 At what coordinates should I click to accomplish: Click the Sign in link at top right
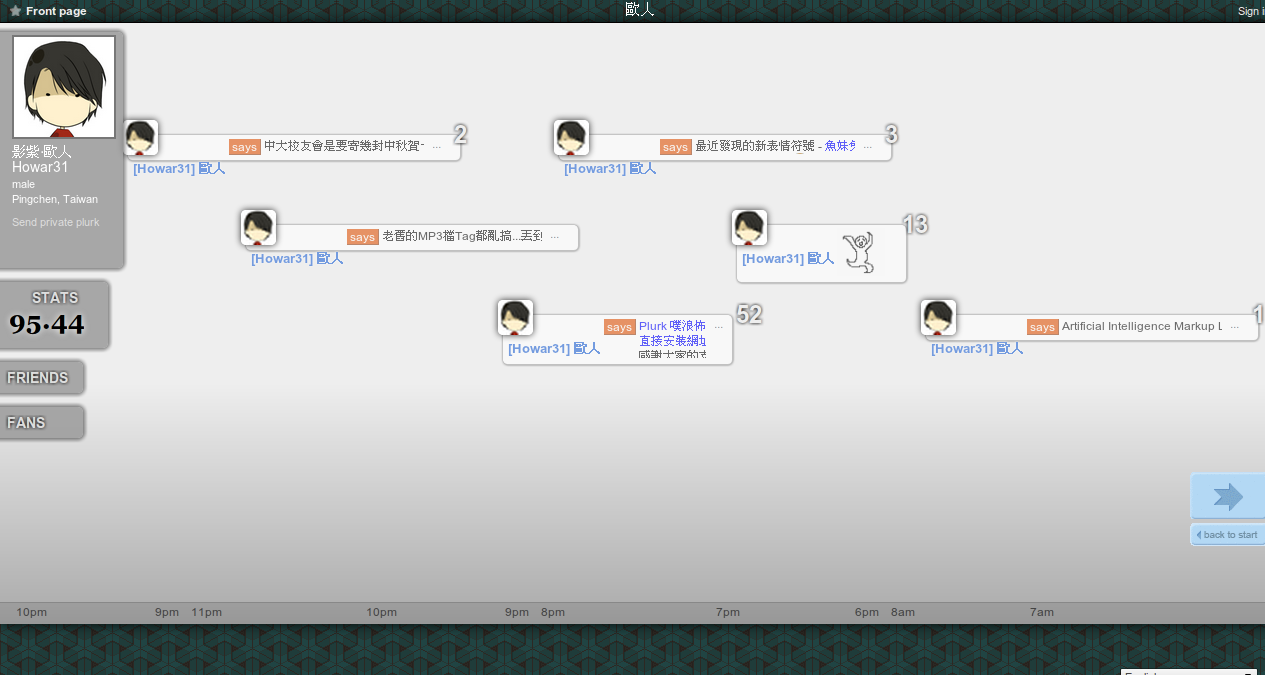(1250, 11)
